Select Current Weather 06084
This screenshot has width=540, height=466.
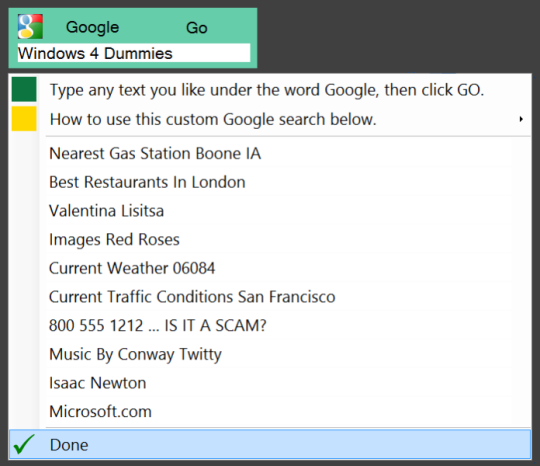pos(270,268)
